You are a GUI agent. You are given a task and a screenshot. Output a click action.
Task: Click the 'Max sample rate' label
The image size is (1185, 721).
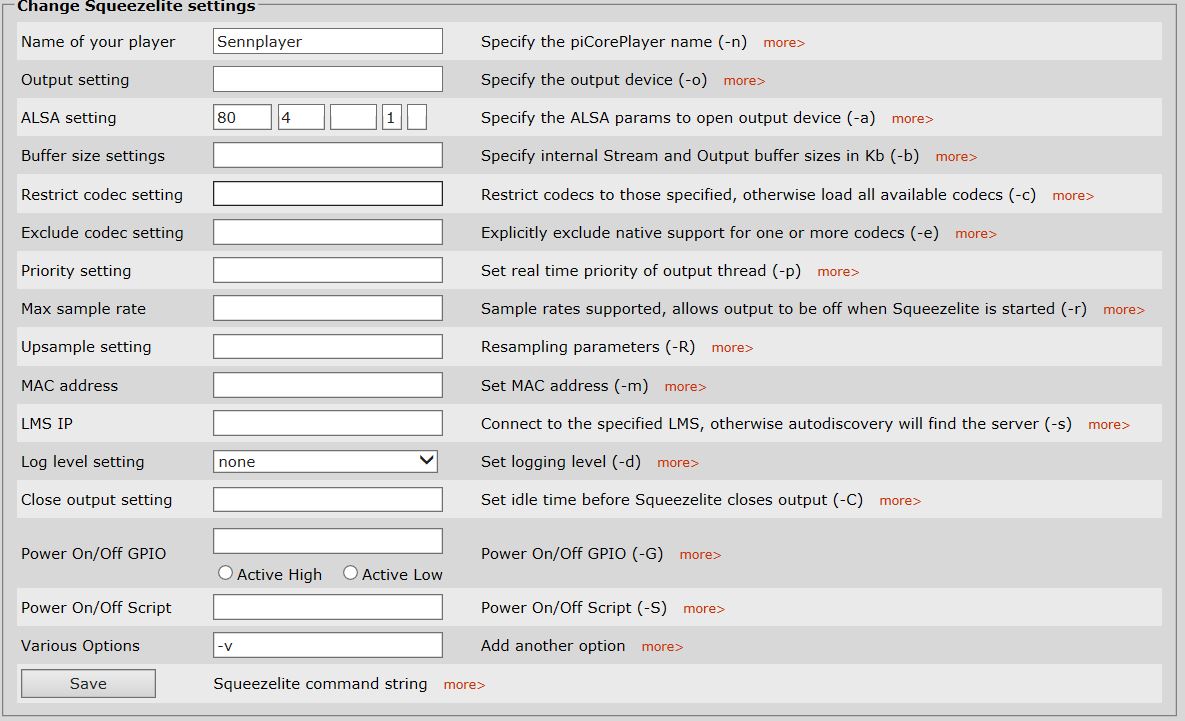pyautogui.click(x=83, y=308)
